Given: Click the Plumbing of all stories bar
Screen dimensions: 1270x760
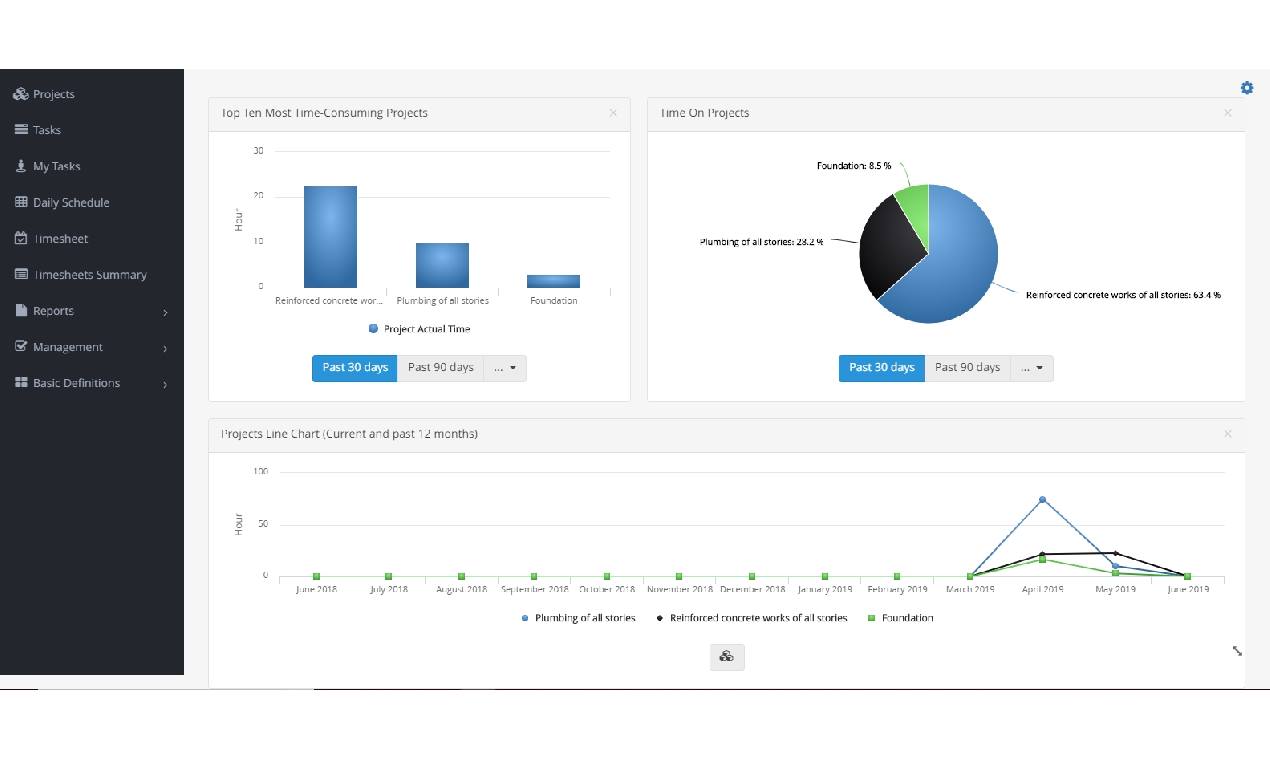Looking at the screenshot, I should (442, 265).
